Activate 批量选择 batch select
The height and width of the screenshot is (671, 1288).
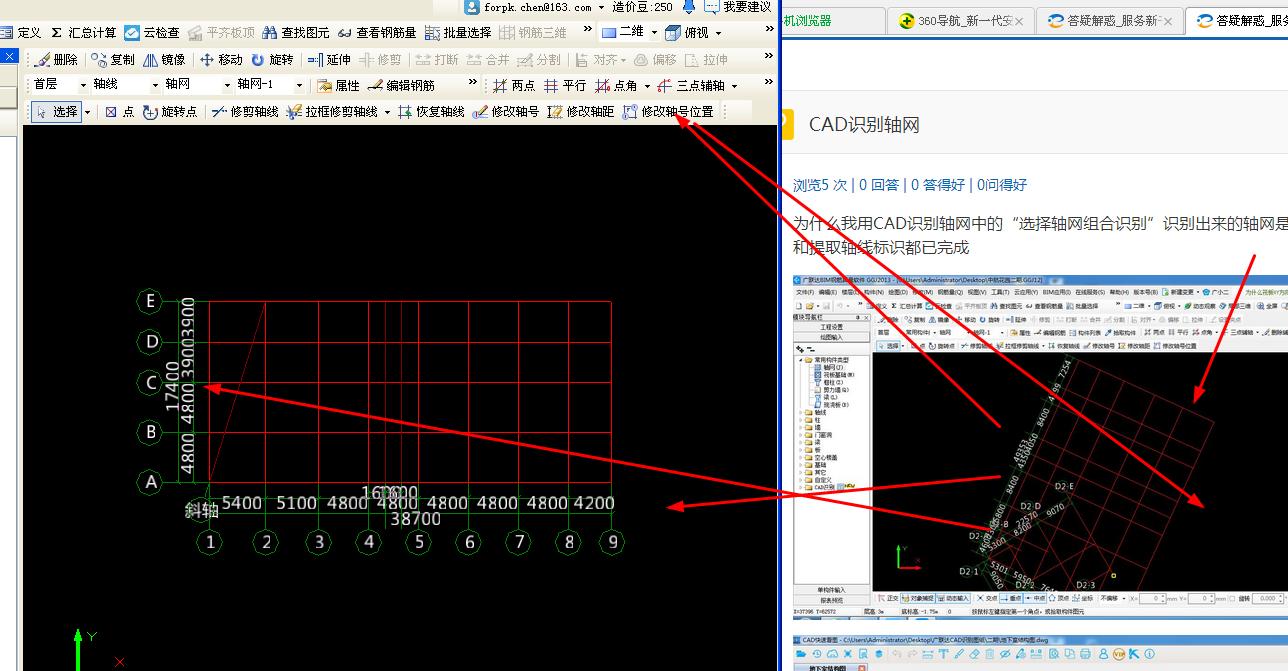[x=458, y=33]
